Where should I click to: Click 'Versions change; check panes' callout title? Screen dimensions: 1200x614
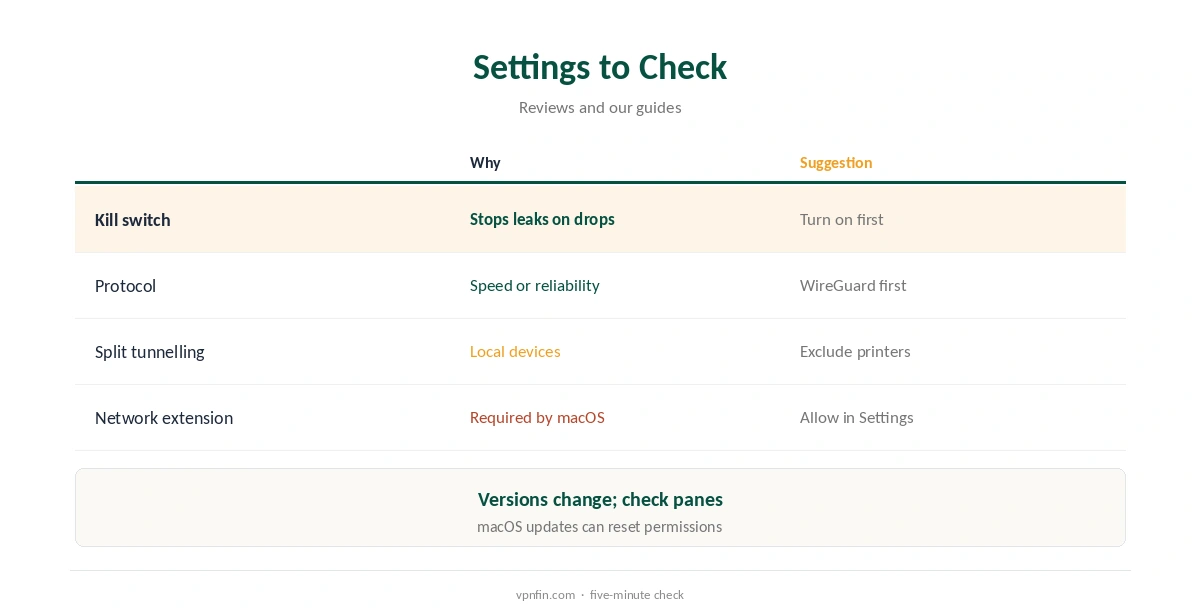pyautogui.click(x=600, y=499)
